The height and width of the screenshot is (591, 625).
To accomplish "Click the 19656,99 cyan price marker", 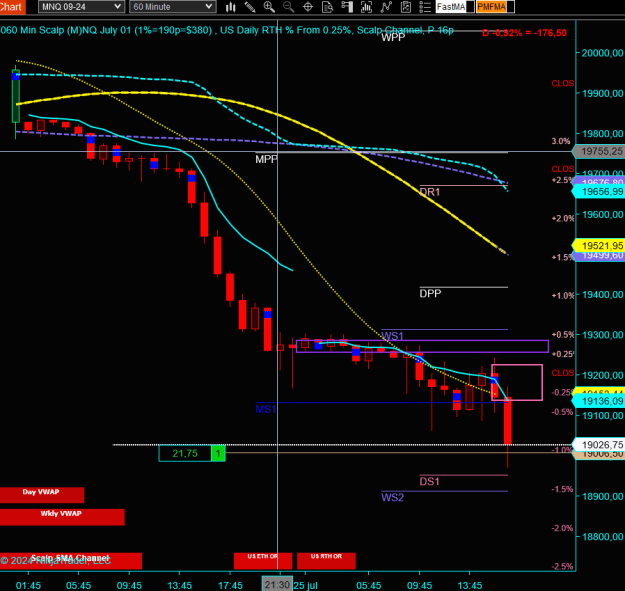I will coord(599,192).
